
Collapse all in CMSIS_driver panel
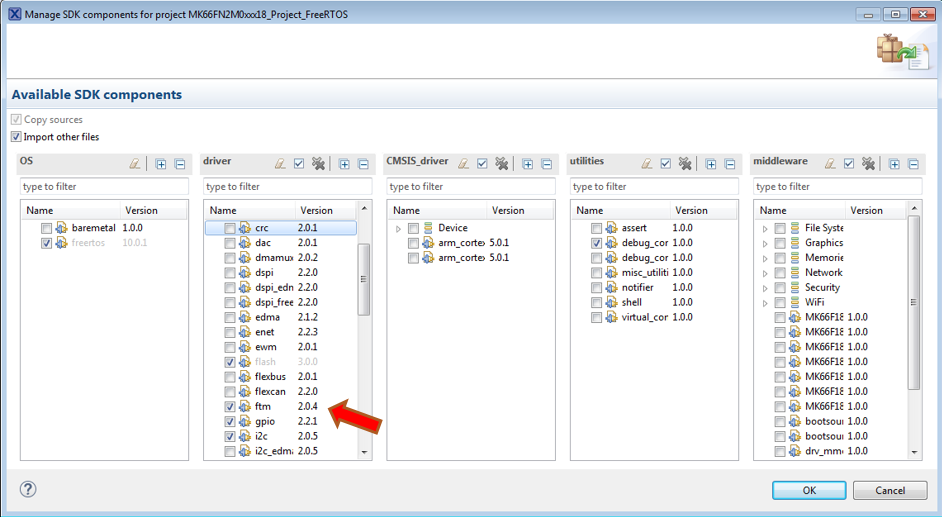tap(546, 164)
